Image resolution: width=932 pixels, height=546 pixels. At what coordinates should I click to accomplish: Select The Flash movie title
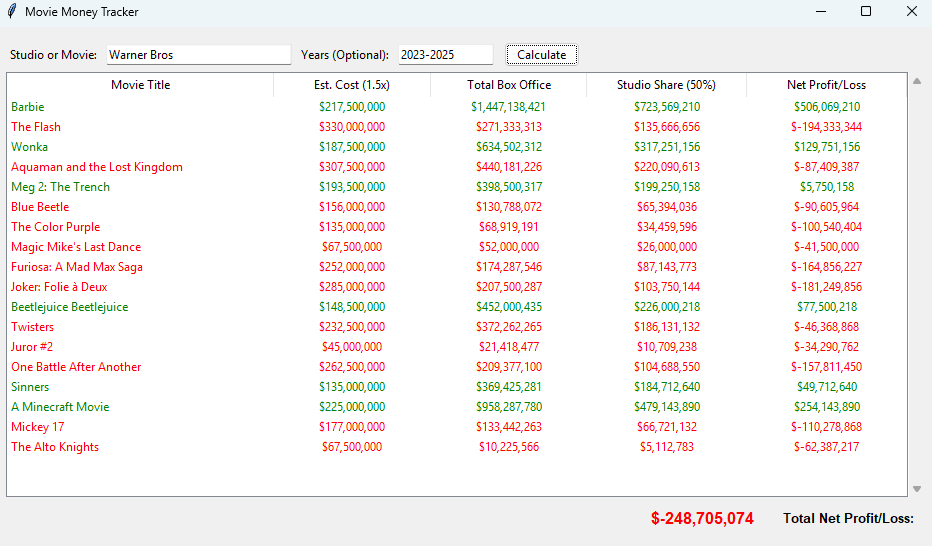click(x=36, y=127)
